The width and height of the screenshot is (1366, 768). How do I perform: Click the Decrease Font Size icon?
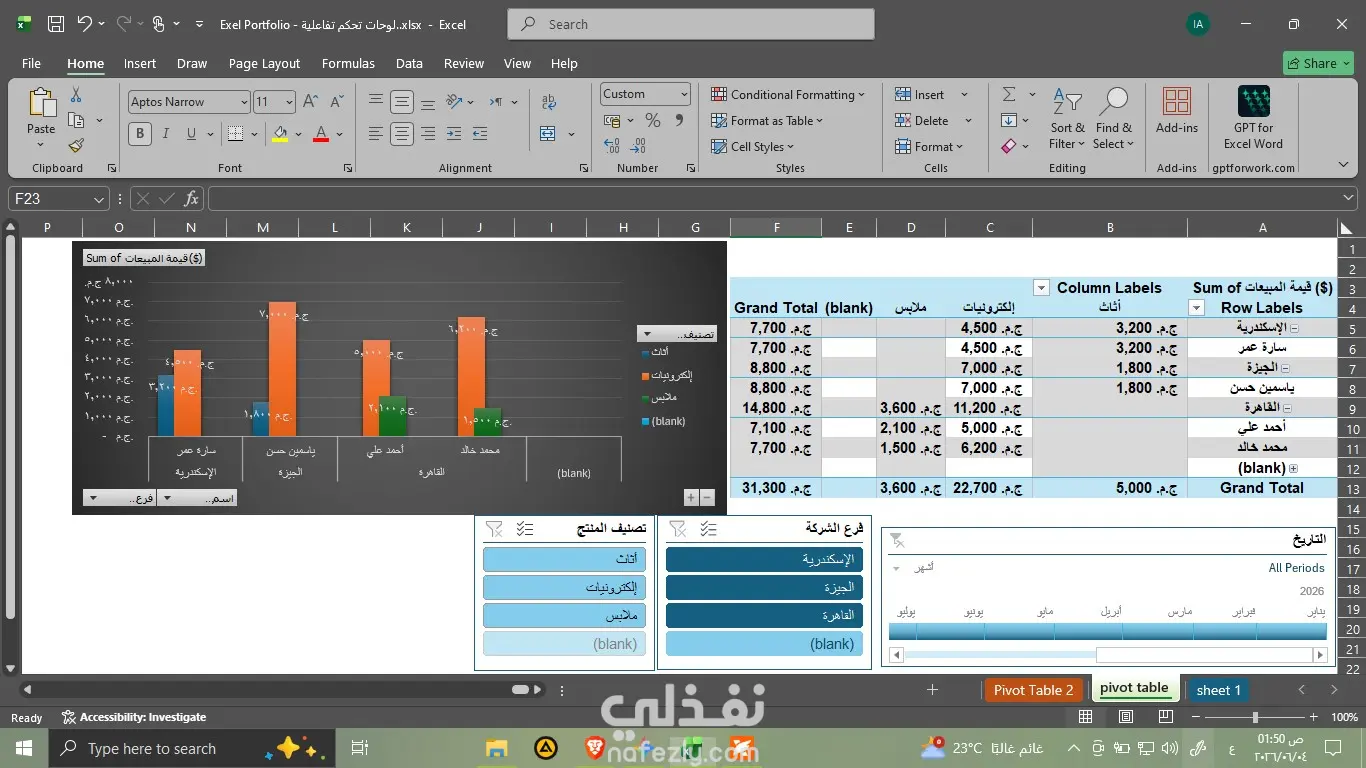335,102
